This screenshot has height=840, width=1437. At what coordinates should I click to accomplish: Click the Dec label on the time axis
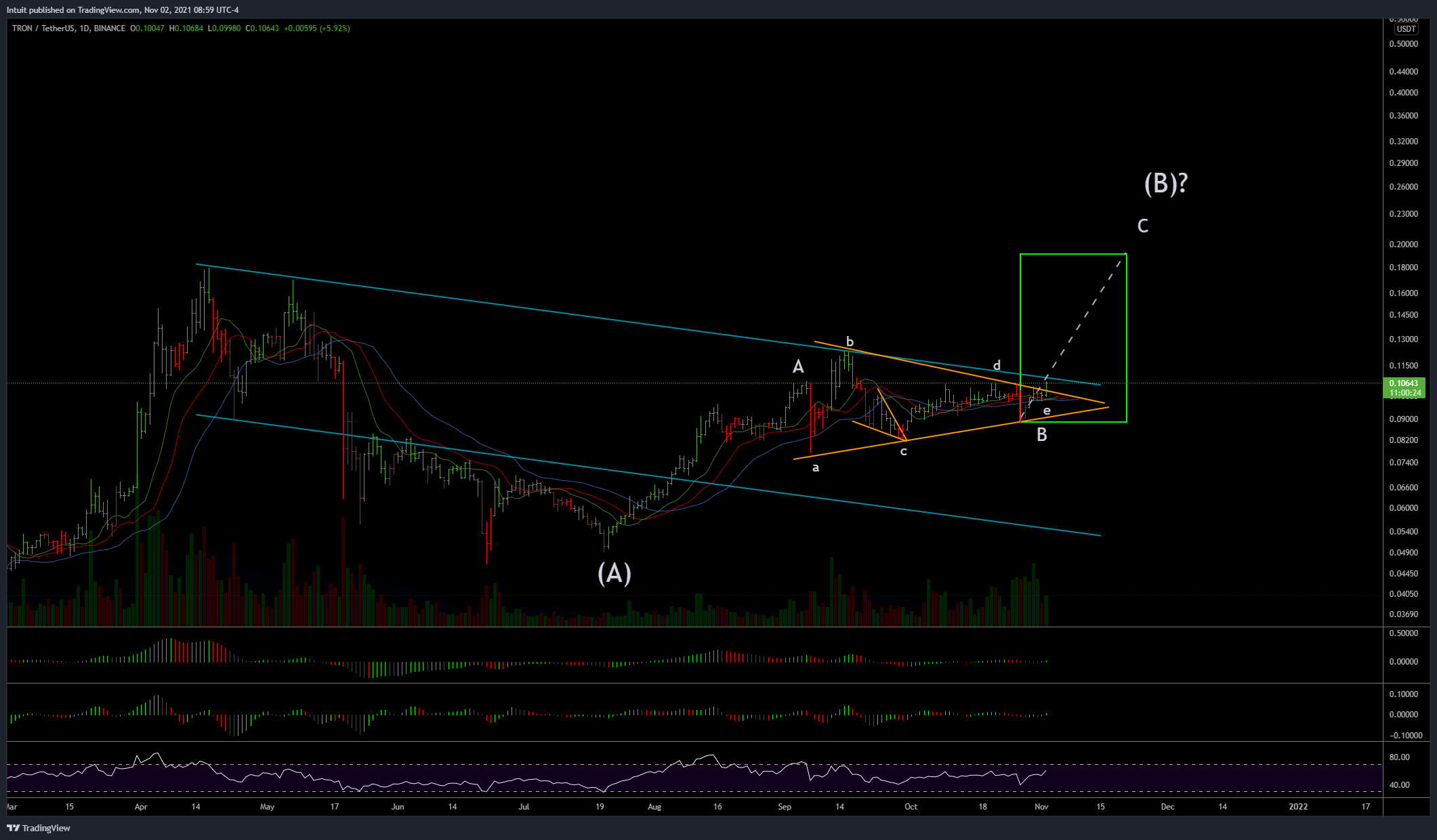(x=1167, y=807)
